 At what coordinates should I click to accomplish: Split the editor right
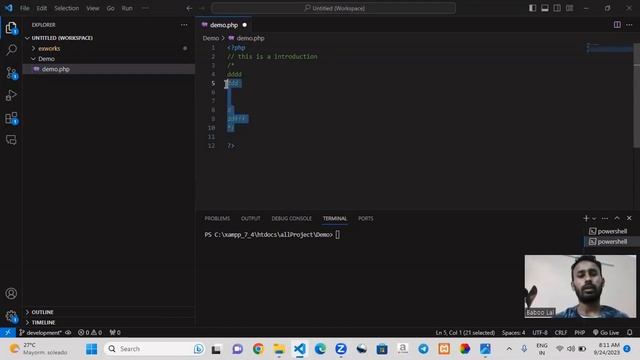617,25
